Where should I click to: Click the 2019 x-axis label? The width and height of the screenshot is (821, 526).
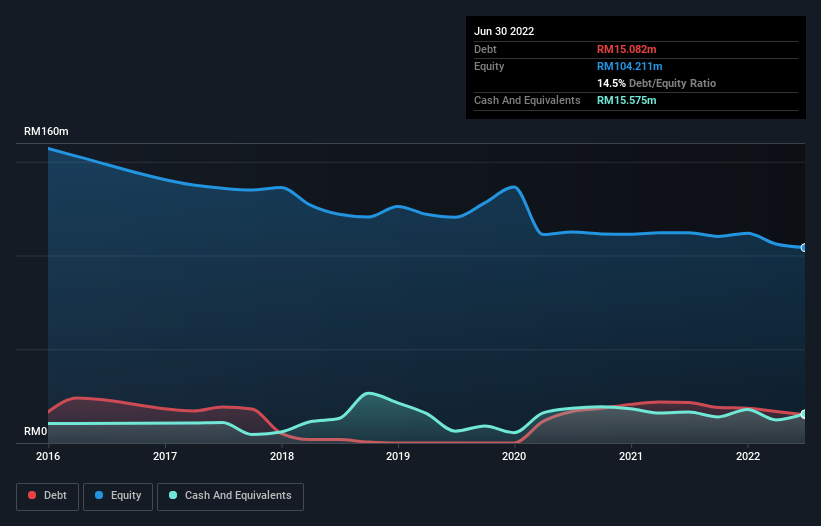coord(398,456)
